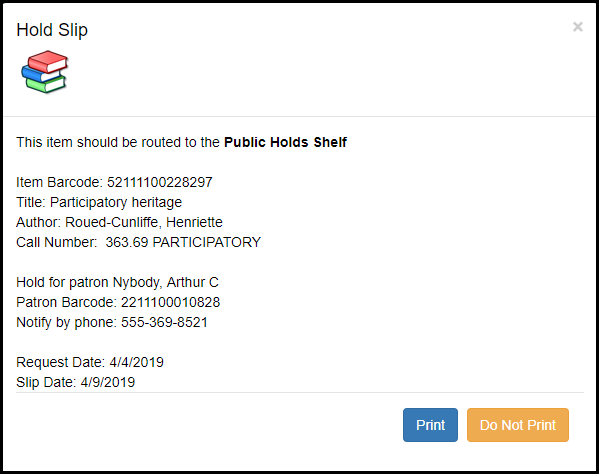Click the 'Notify by phone' label

tap(66, 322)
